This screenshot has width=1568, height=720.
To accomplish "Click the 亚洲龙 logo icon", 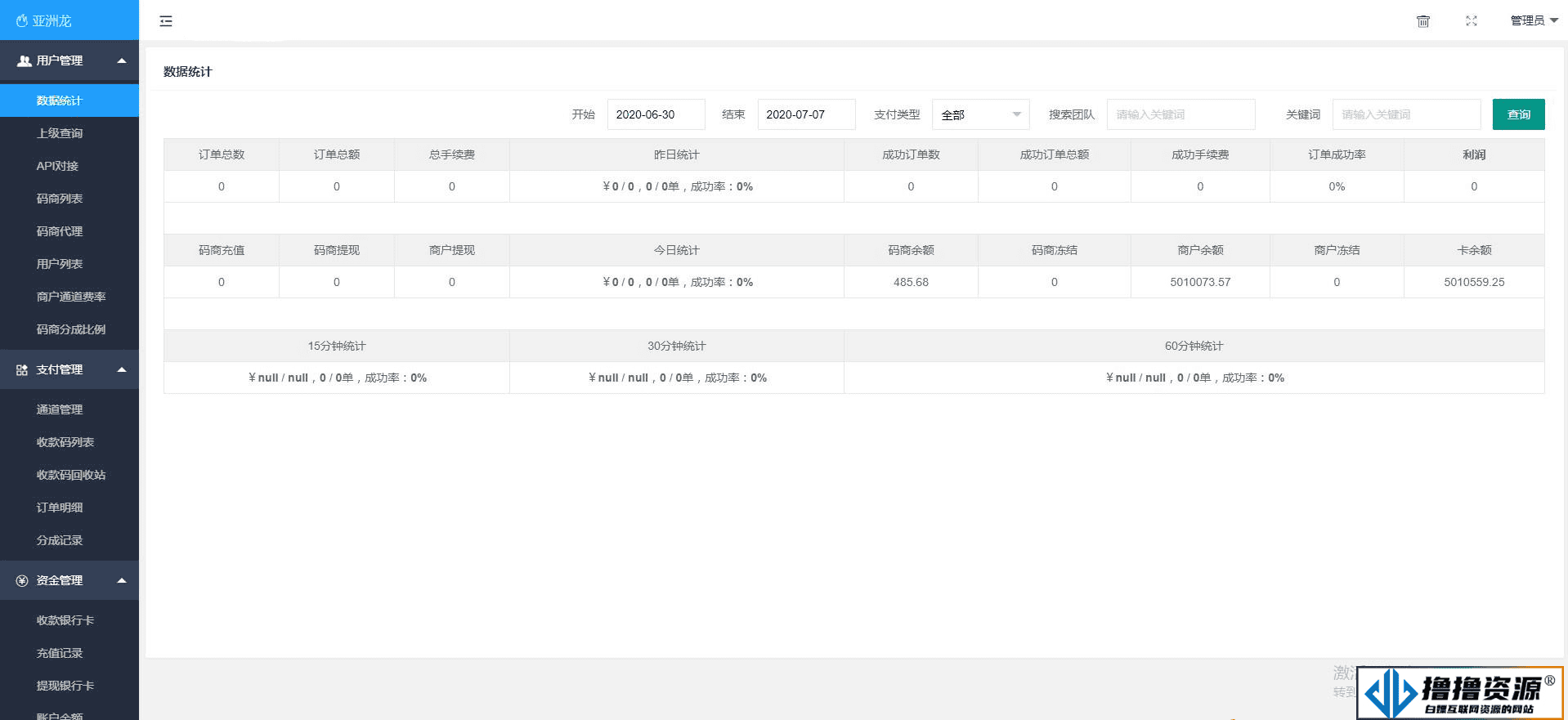I will click(x=22, y=20).
